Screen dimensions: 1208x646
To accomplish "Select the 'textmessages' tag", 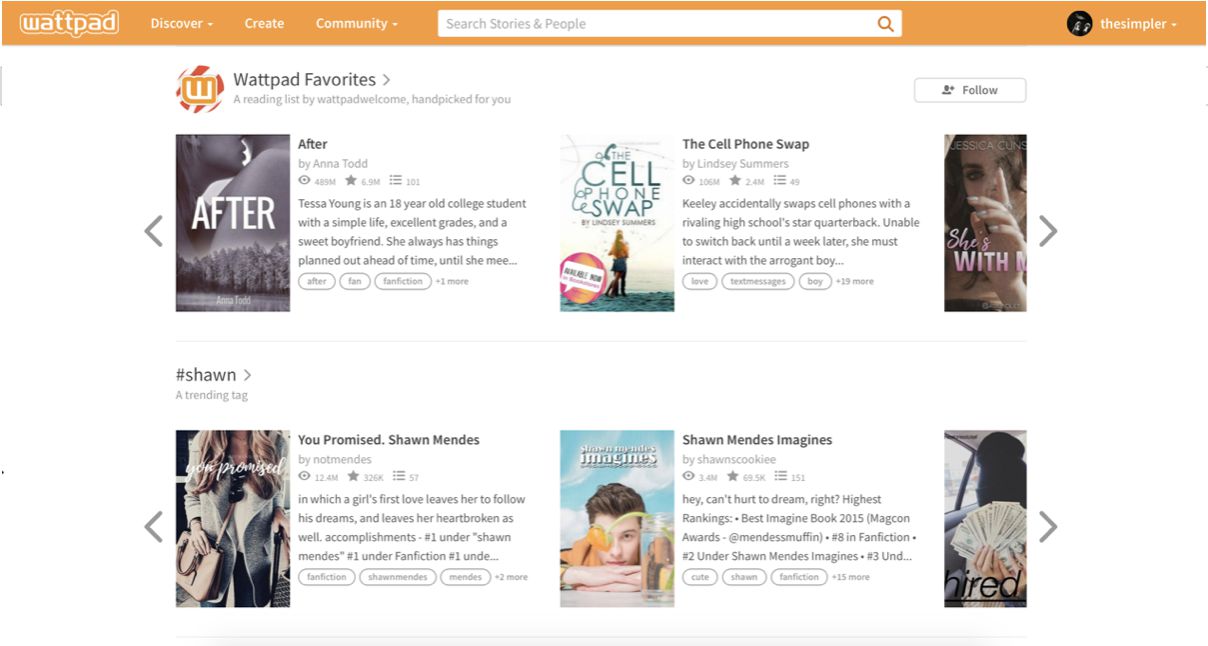I will pyautogui.click(x=758, y=281).
